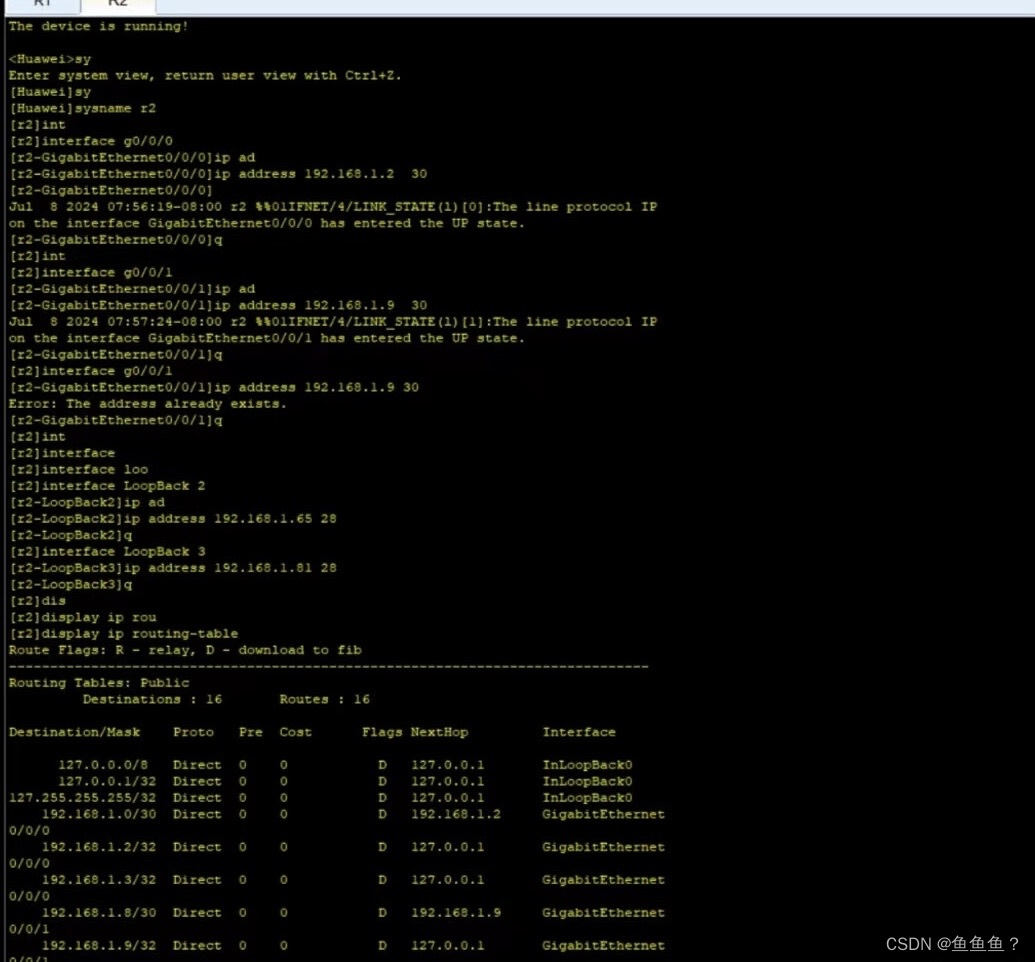Click the '[r2-GigabitEthernet0/0/0]q' line
Image resolution: width=1035 pixels, height=962 pixels.
[x=116, y=240]
